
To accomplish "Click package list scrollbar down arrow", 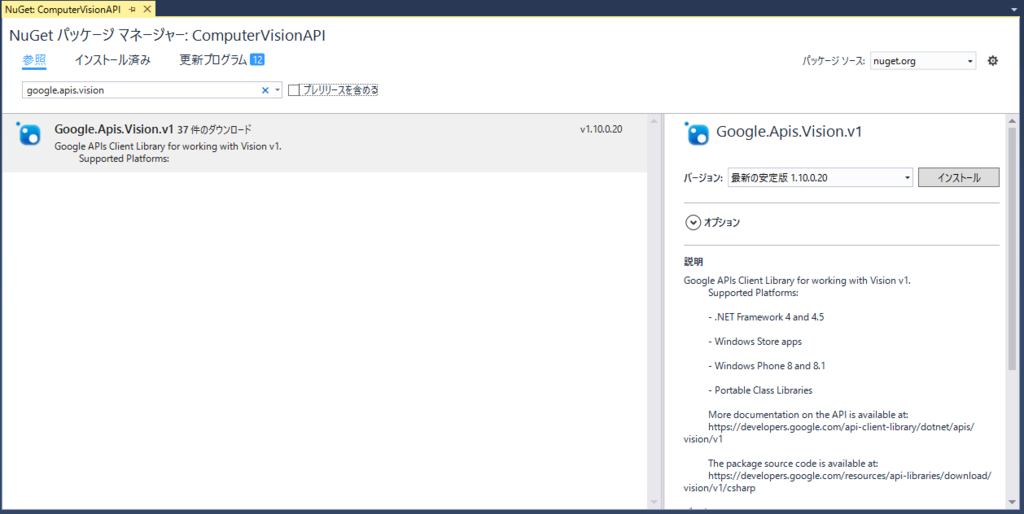I will [x=654, y=502].
